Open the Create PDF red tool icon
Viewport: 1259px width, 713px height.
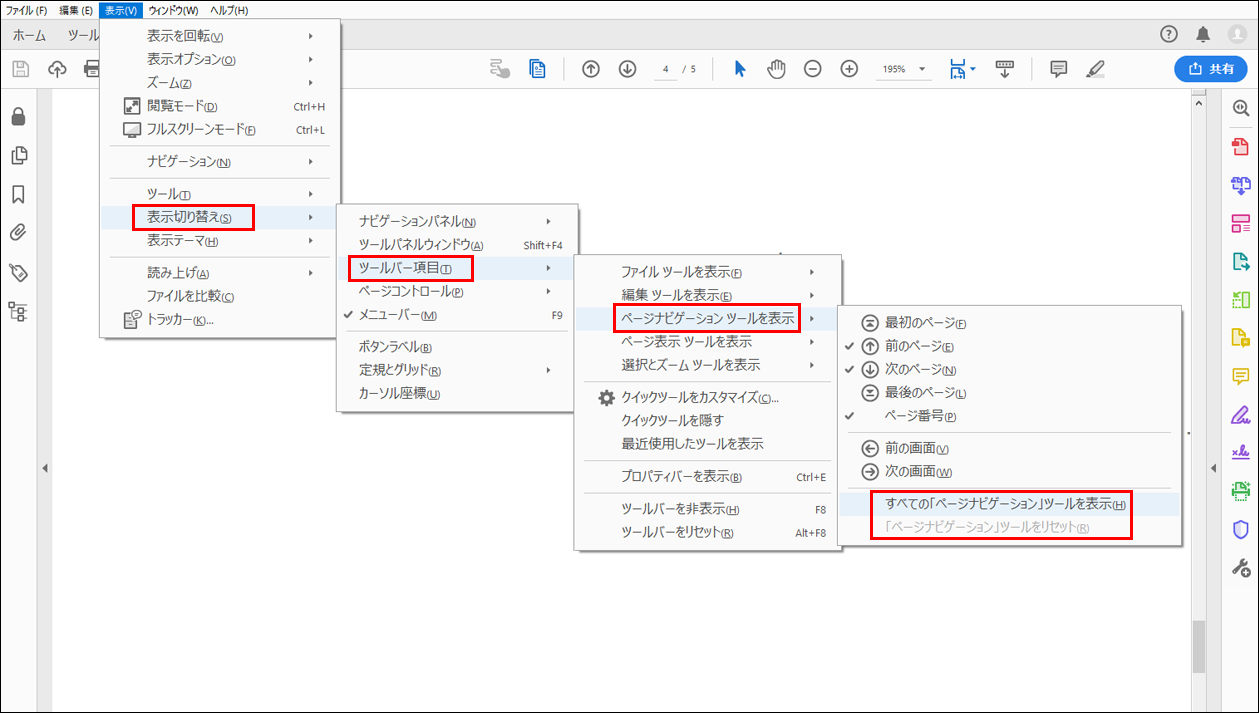pyautogui.click(x=1241, y=147)
